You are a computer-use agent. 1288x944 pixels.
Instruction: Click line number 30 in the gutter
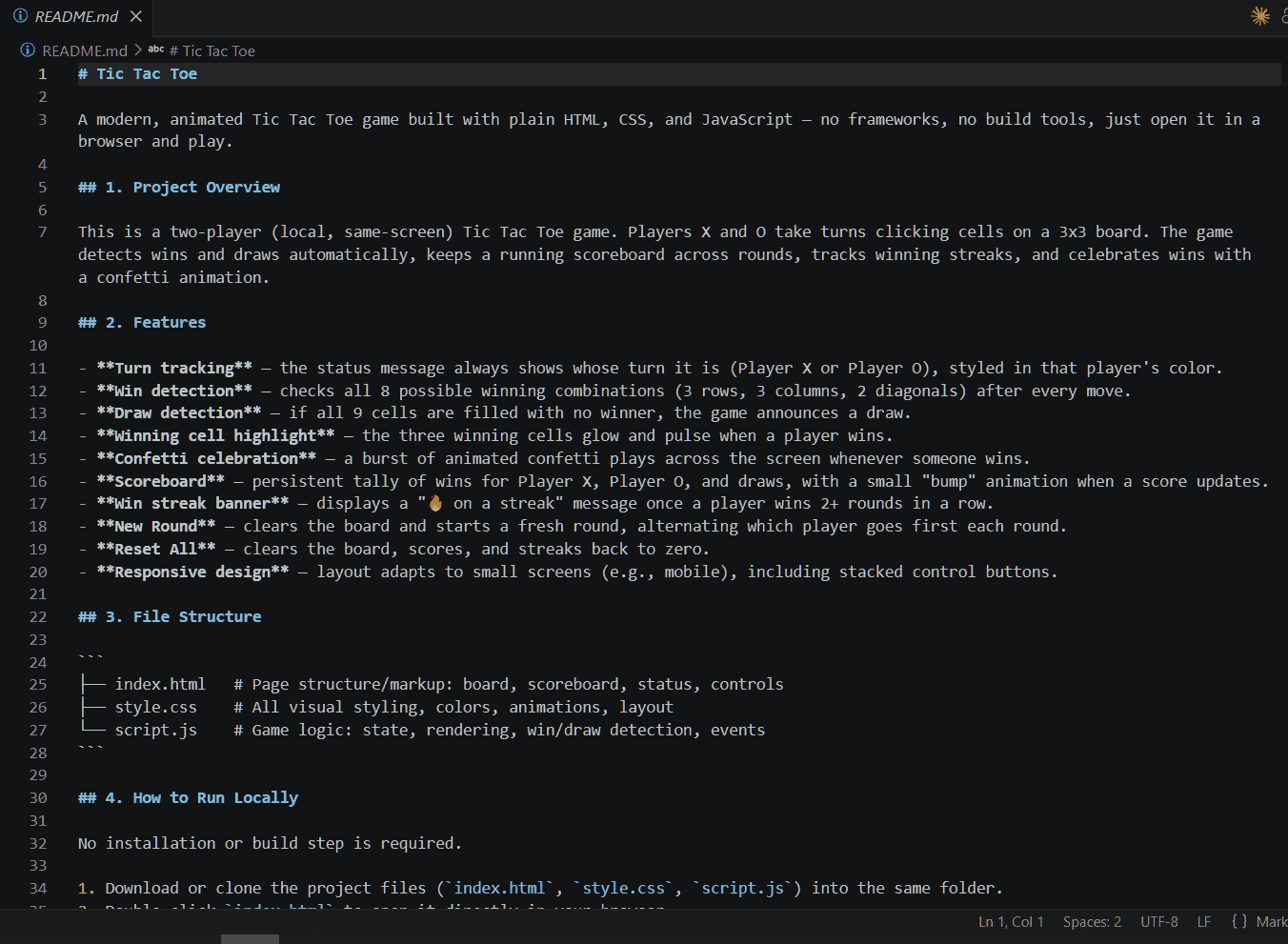point(38,798)
